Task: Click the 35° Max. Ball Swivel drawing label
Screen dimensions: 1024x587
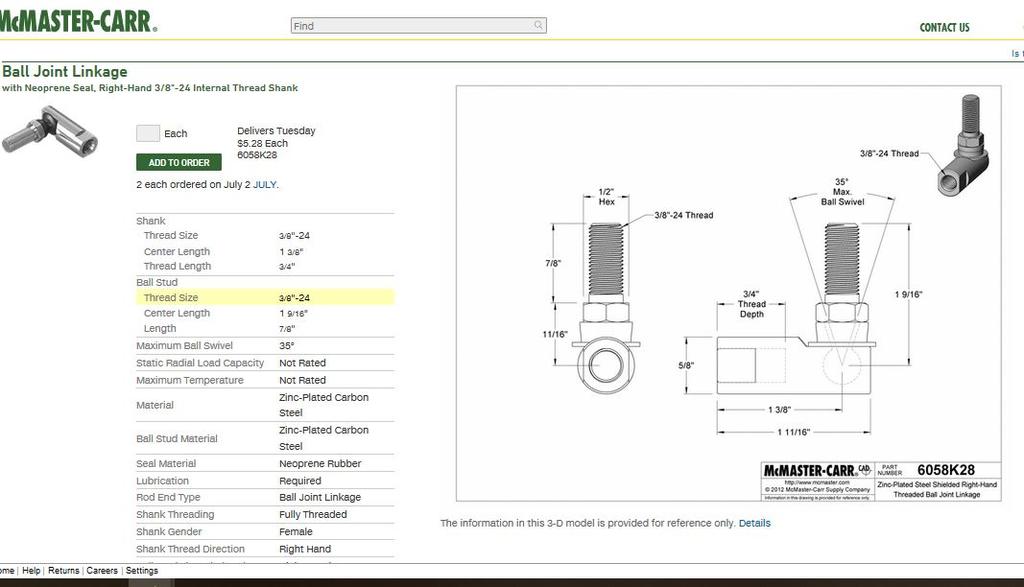Action: pyautogui.click(x=842, y=192)
